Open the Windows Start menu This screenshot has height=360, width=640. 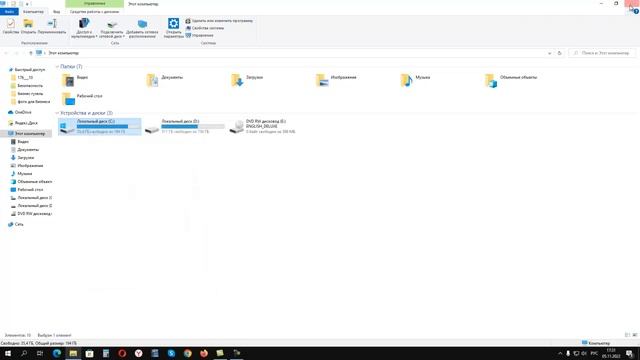point(8,353)
